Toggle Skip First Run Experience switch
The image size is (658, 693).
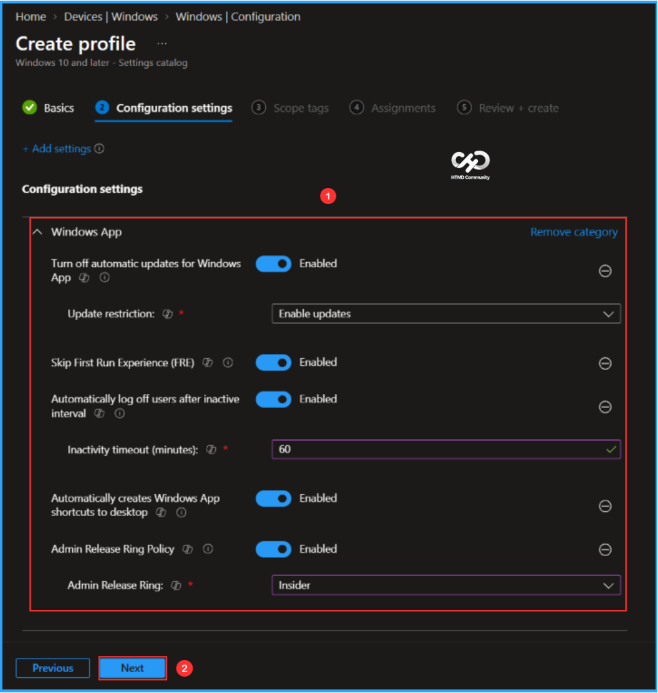point(274,362)
